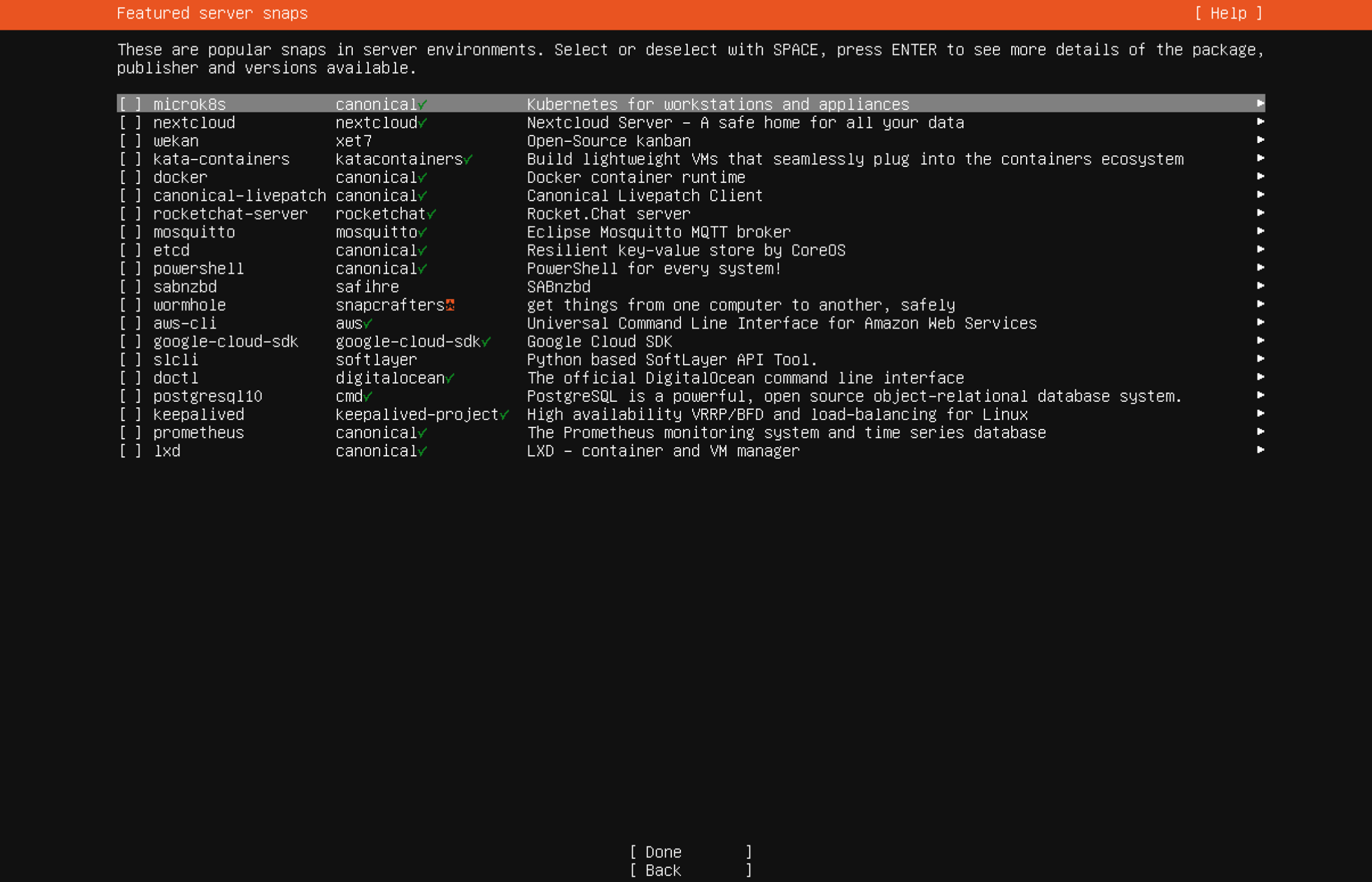The width and height of the screenshot is (1372, 882).
Task: Enable the lxd snap checkbox
Action: (130, 451)
